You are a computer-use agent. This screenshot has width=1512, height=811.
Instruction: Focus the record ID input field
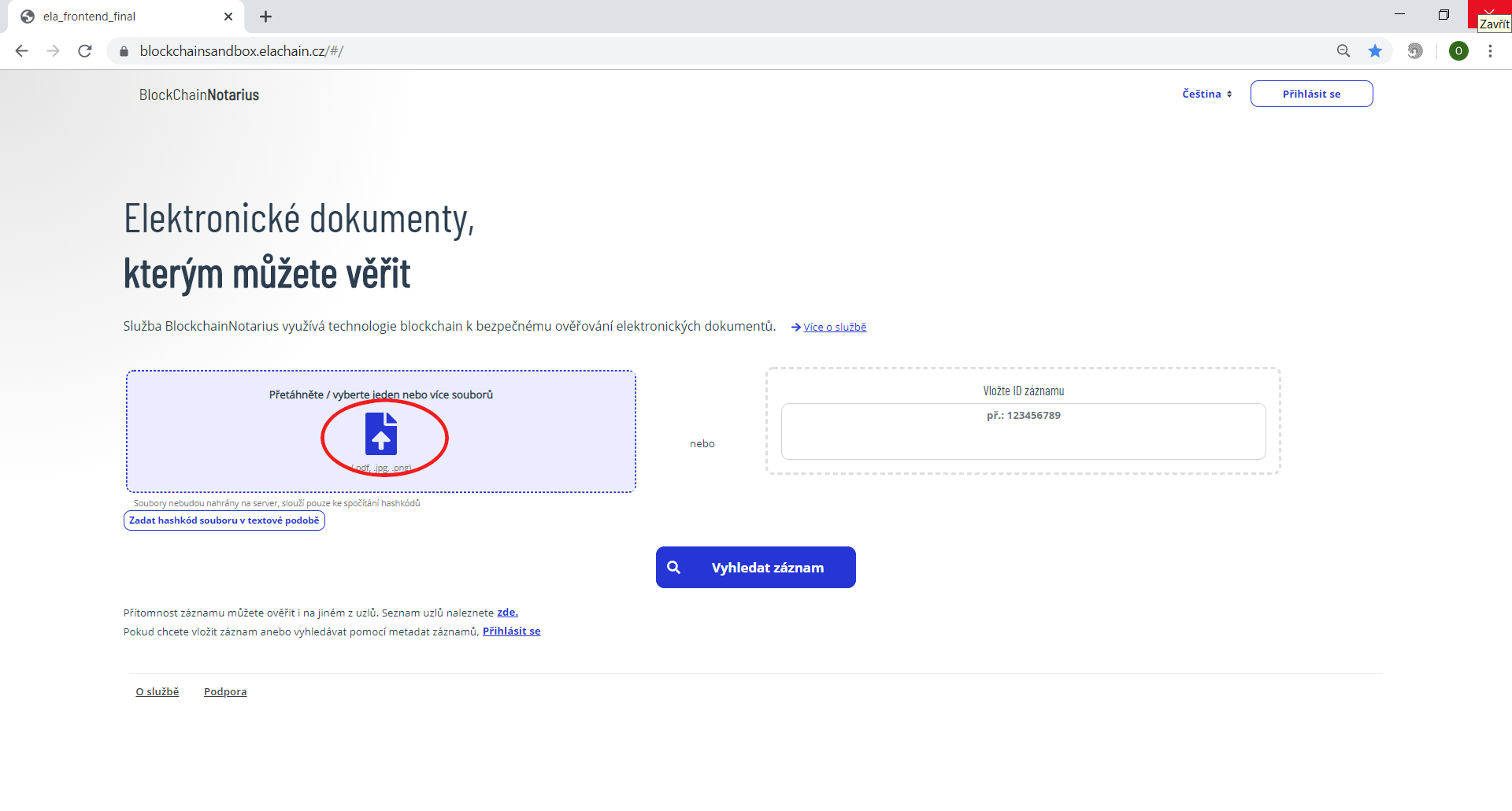tap(1023, 431)
